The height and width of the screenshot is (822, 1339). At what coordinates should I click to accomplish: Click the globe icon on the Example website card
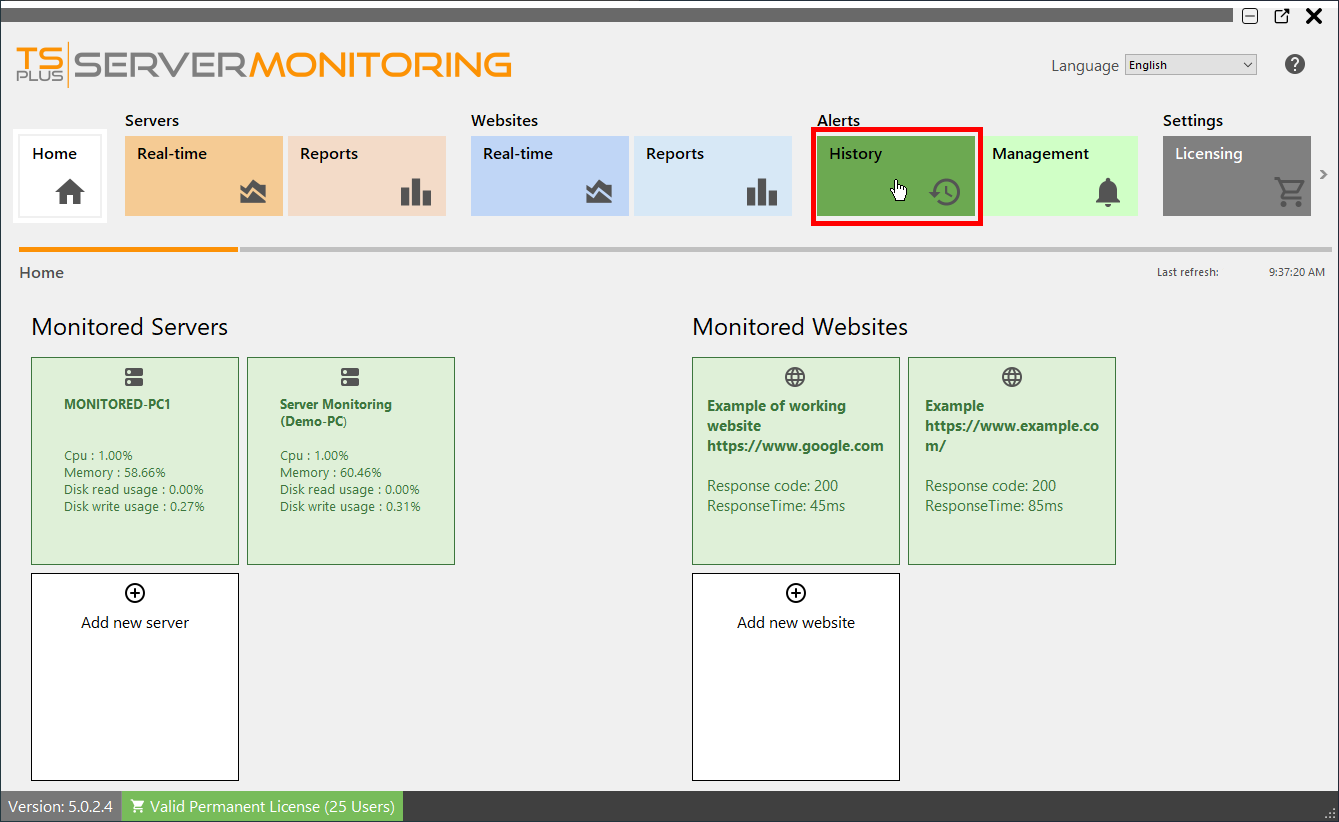[x=1012, y=377]
